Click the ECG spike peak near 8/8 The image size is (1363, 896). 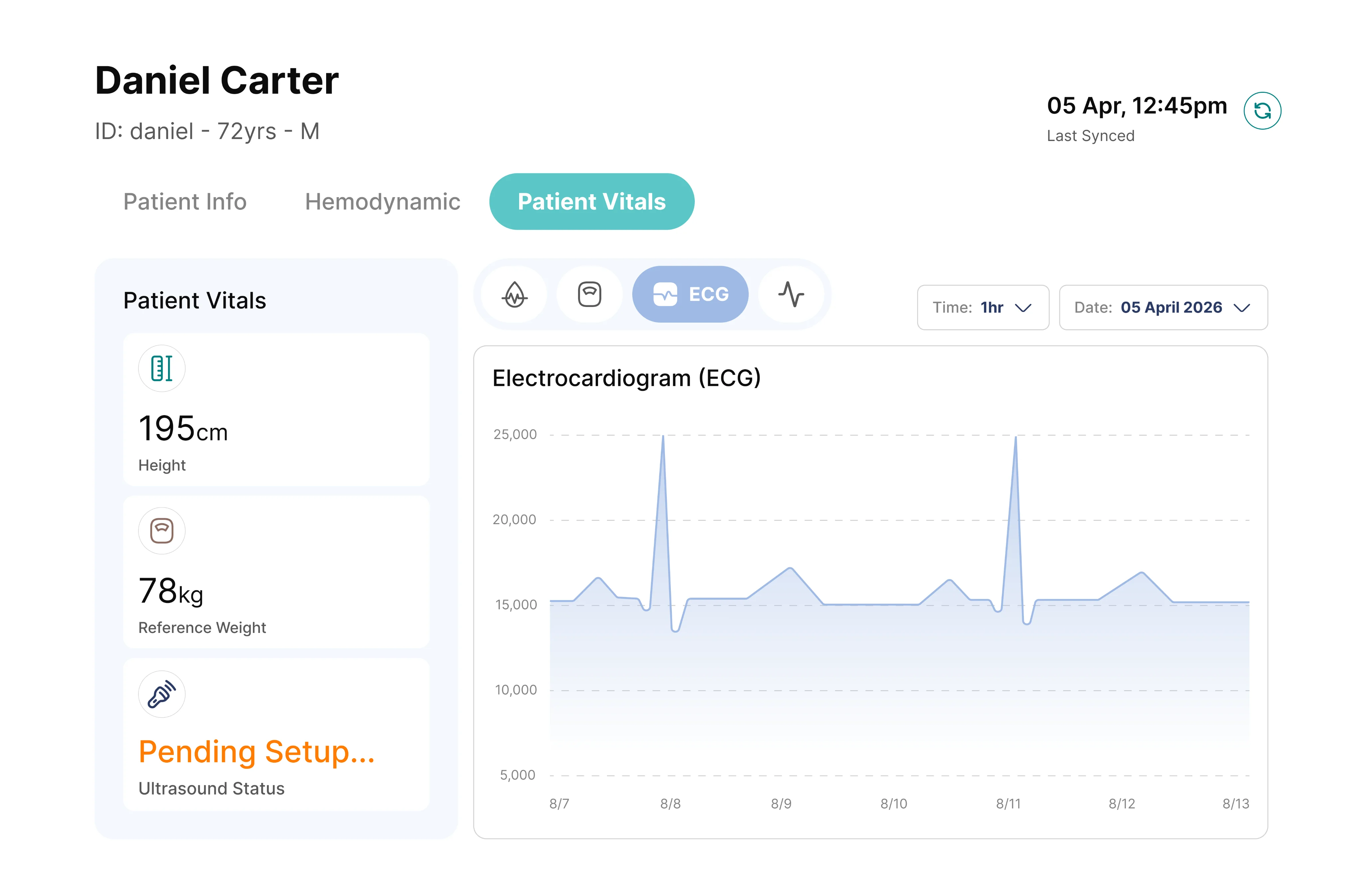point(663,437)
